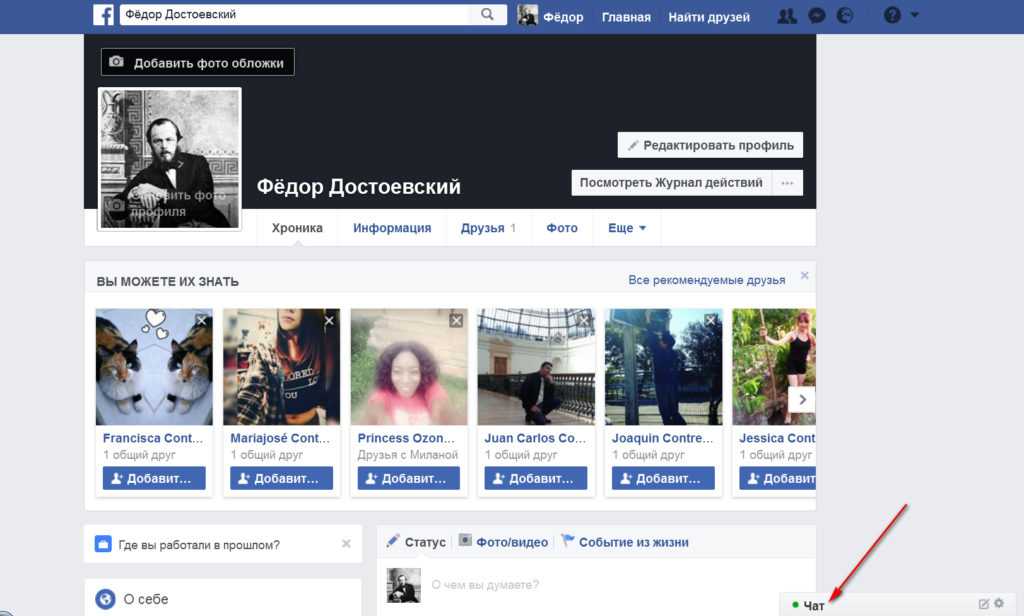Click the composer avatar thumbnail

tap(404, 585)
